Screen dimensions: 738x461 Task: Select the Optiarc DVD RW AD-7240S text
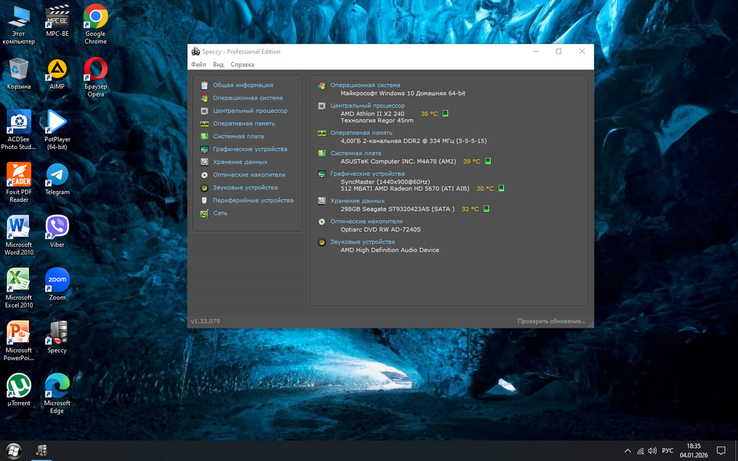(x=381, y=229)
